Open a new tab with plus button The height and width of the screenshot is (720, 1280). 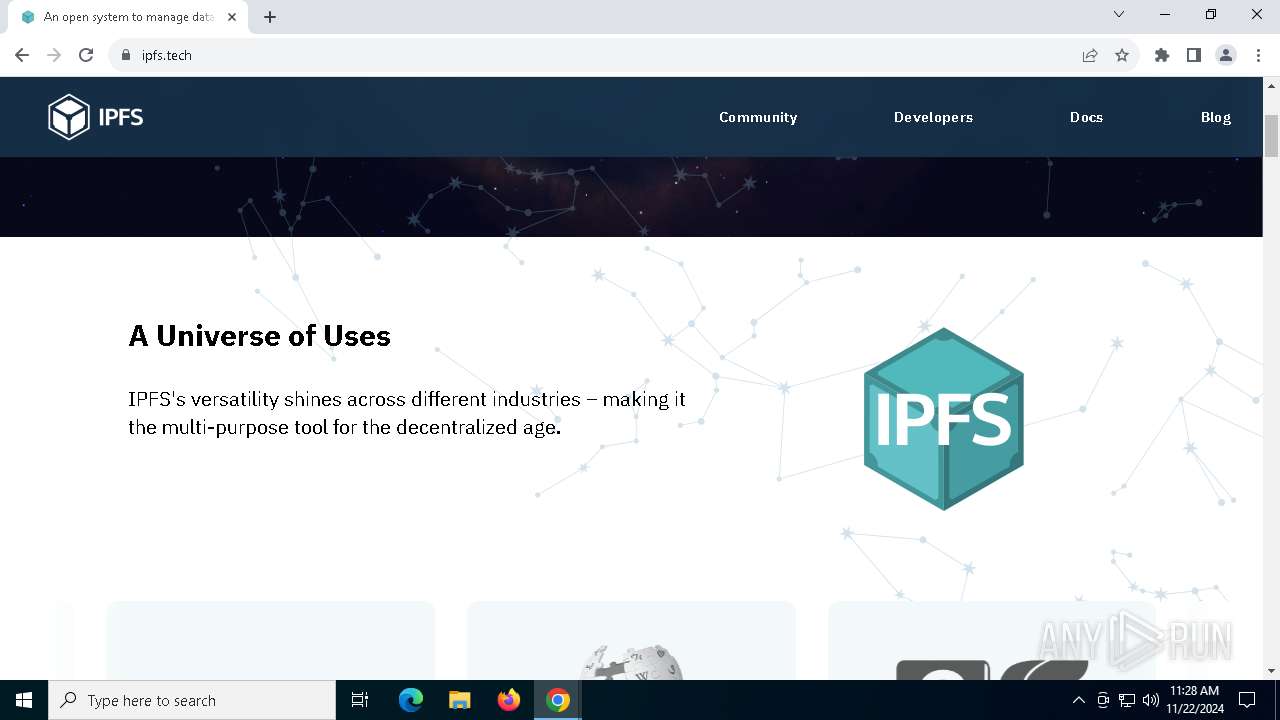point(270,17)
